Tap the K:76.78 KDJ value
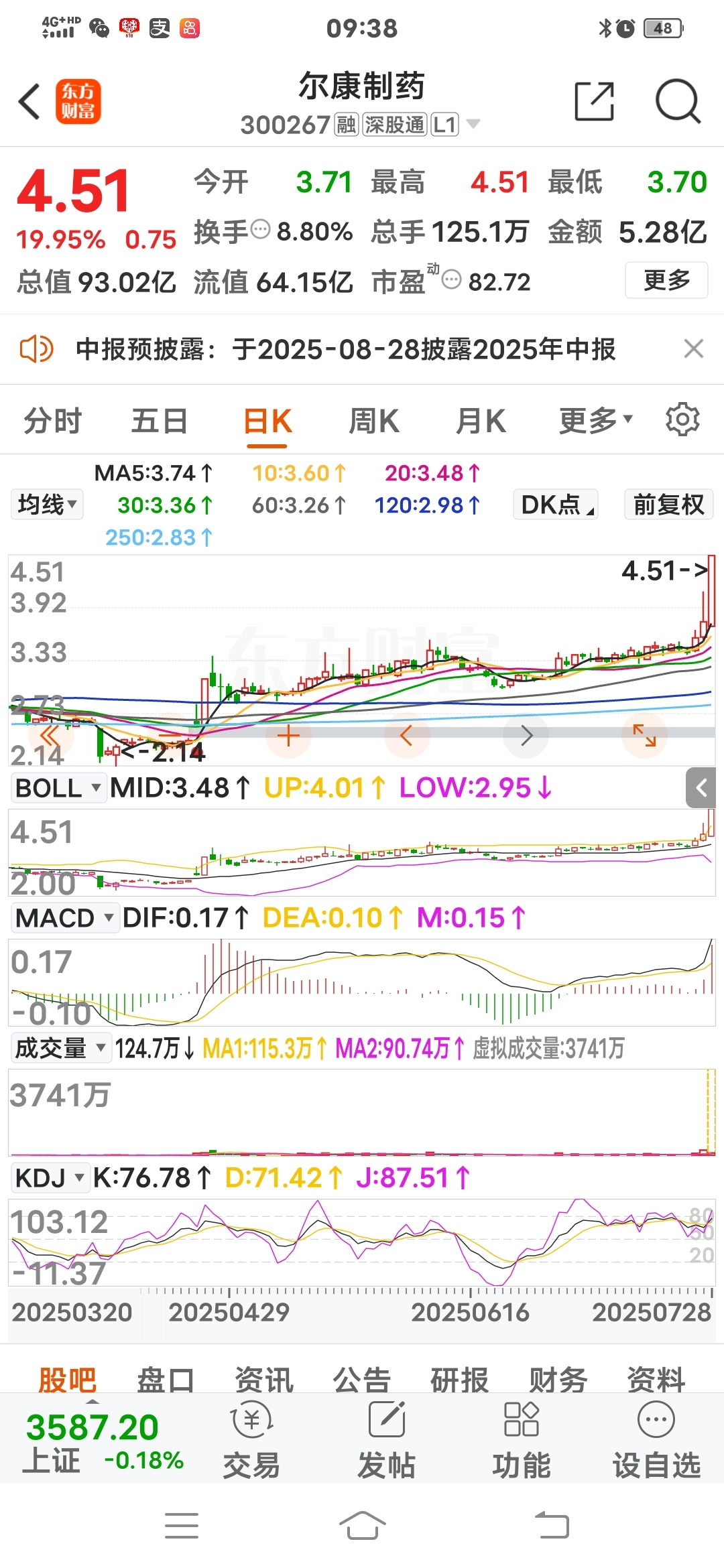Screen dimensions: 724x1568 [152, 1178]
